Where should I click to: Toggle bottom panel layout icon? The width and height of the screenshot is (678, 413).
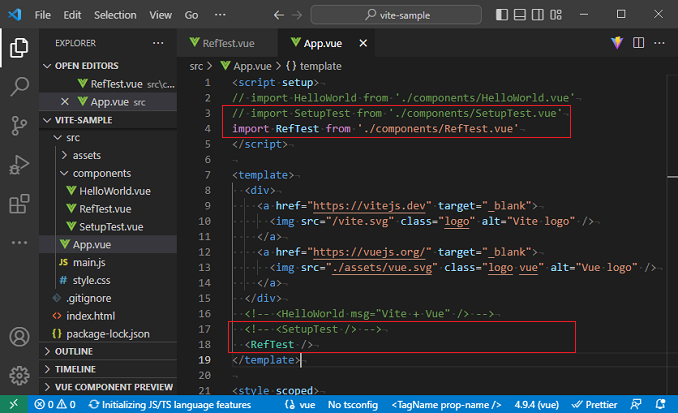pyautogui.click(x=520, y=15)
